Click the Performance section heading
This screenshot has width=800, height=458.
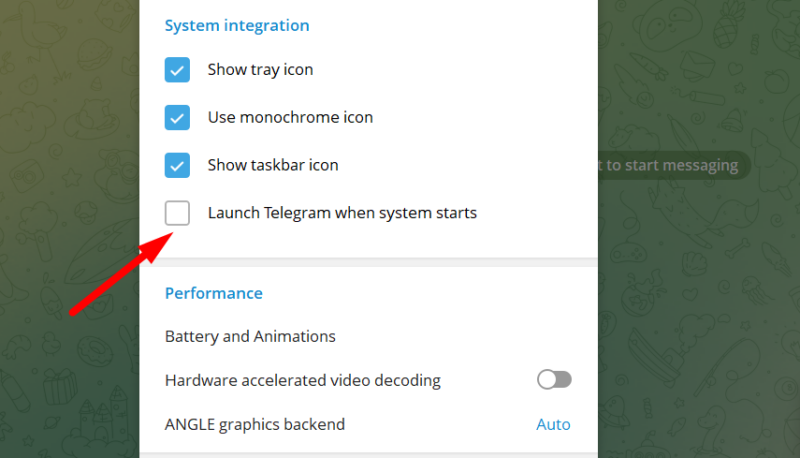coord(214,293)
